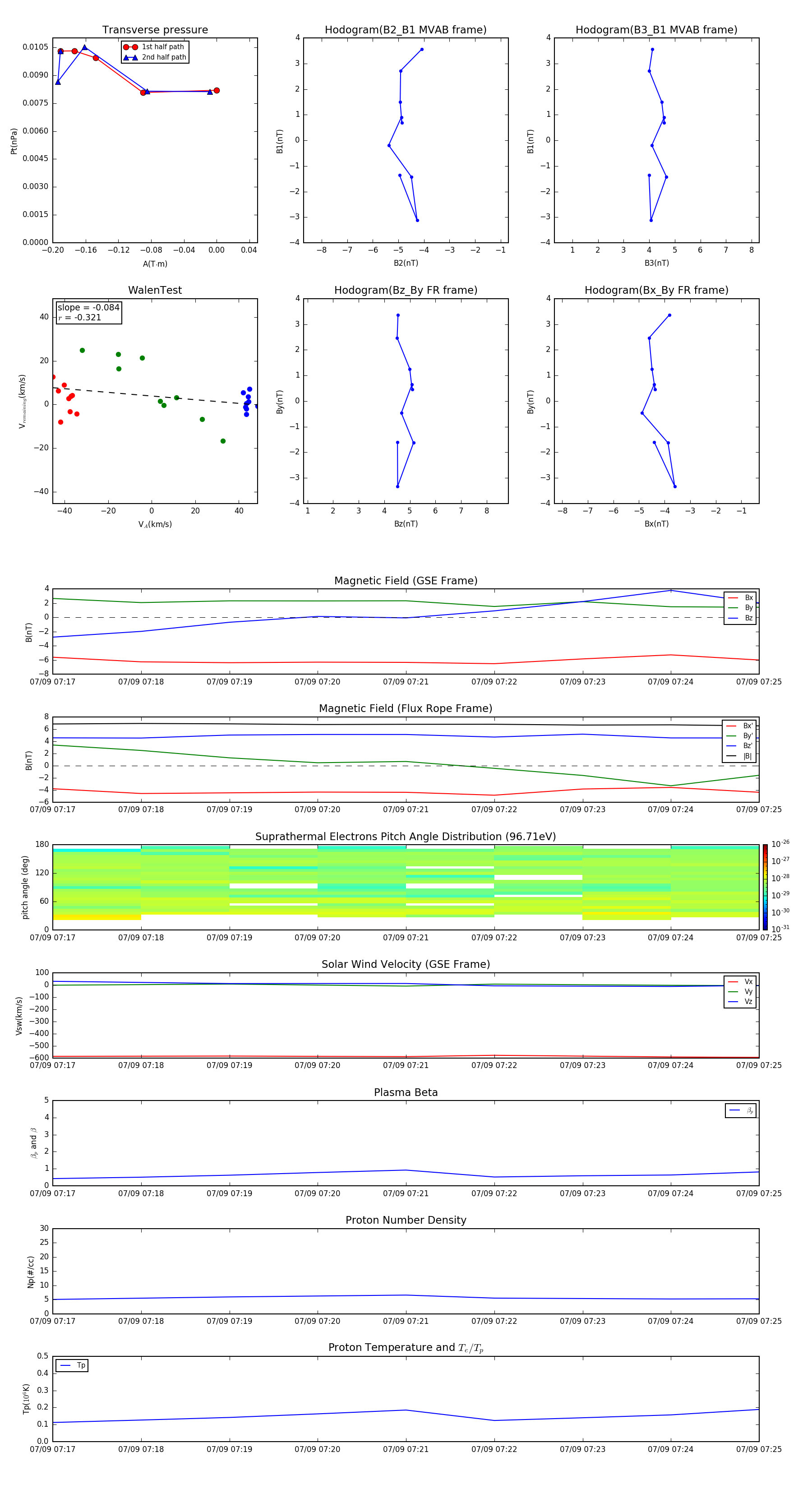Screen dimensions: 812x1489
Task: Click the 'Bx(nT)' x-axis label
Action: [x=656, y=524]
